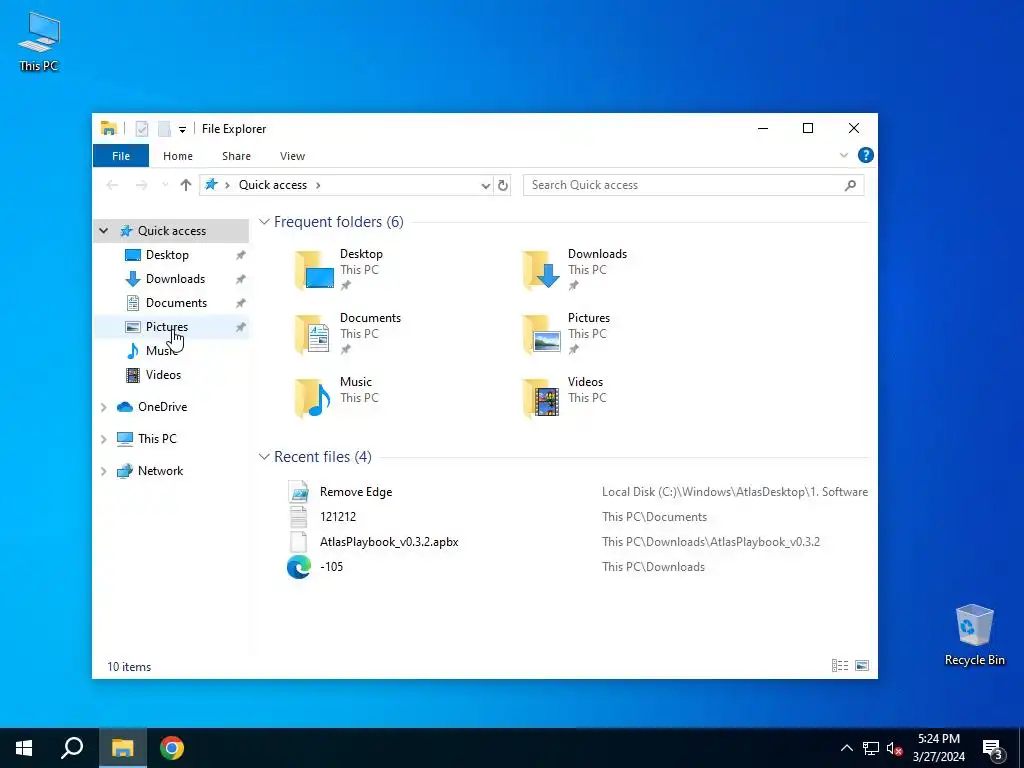
Task: Select the Videos frequent folder icon
Action: [x=542, y=398]
